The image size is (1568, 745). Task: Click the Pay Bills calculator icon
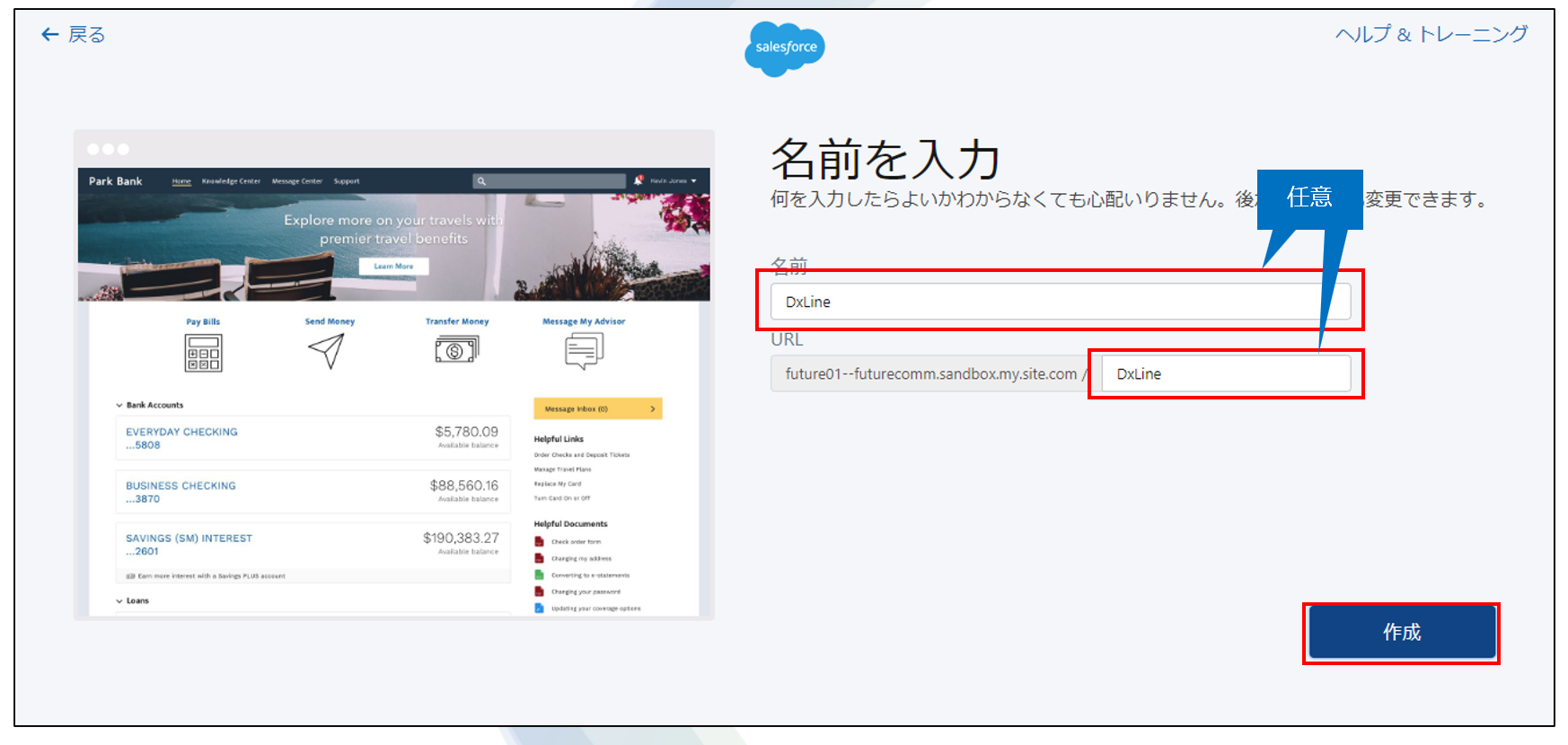pyautogui.click(x=203, y=353)
